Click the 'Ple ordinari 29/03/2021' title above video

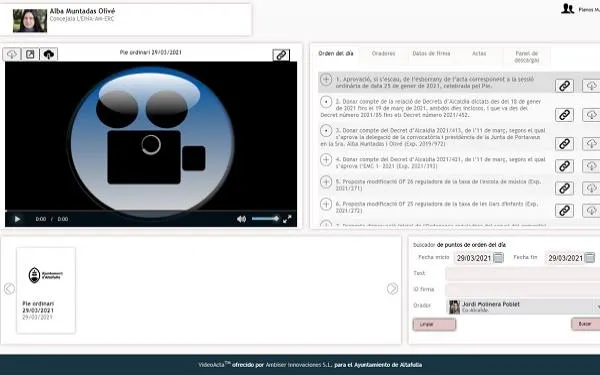click(x=150, y=52)
